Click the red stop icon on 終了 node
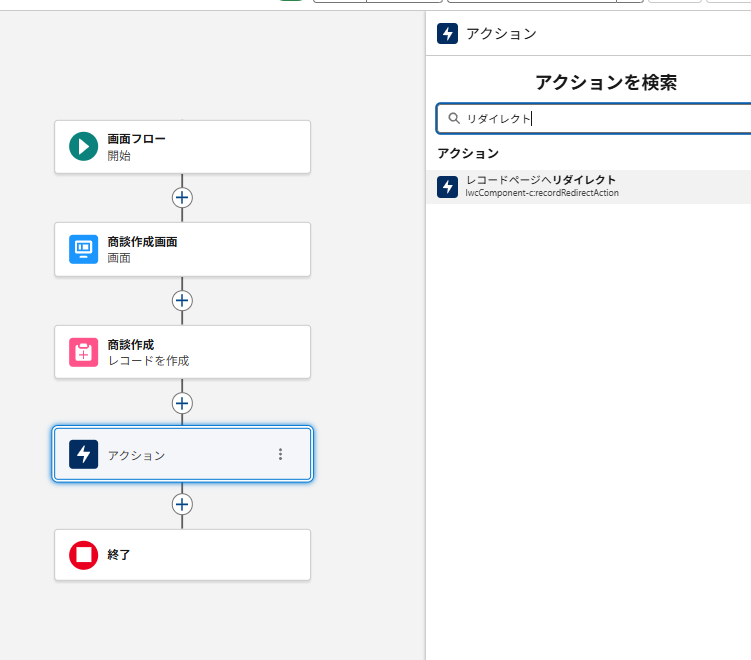The image size is (751, 660). (84, 554)
